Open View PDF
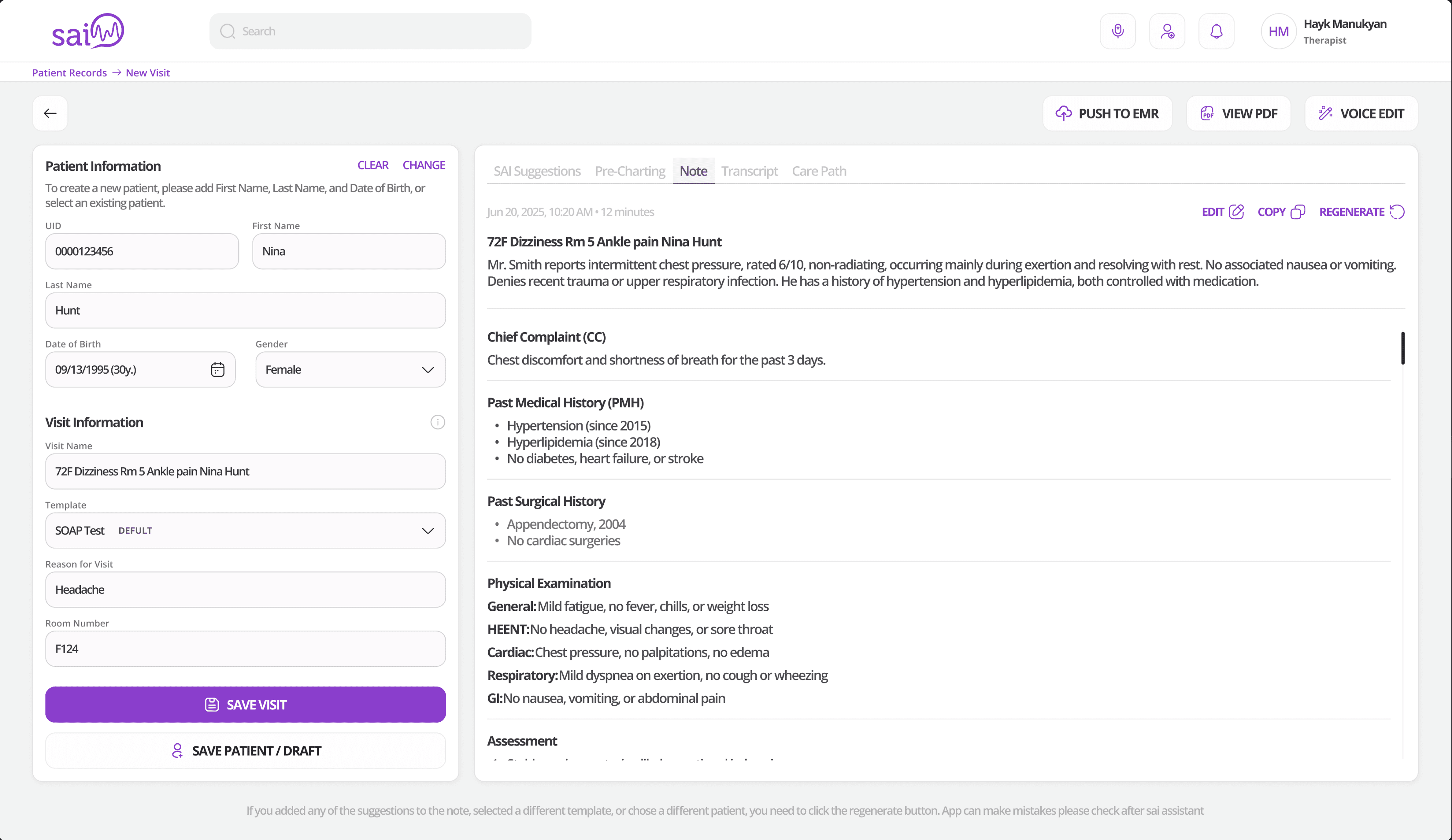1452x840 pixels. [x=1239, y=113]
